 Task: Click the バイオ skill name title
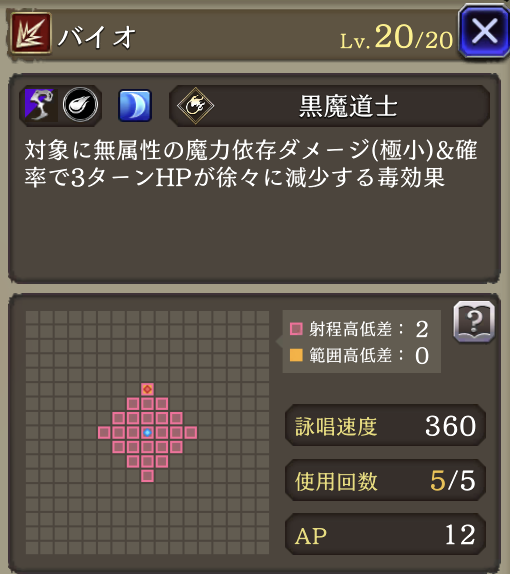97,37
